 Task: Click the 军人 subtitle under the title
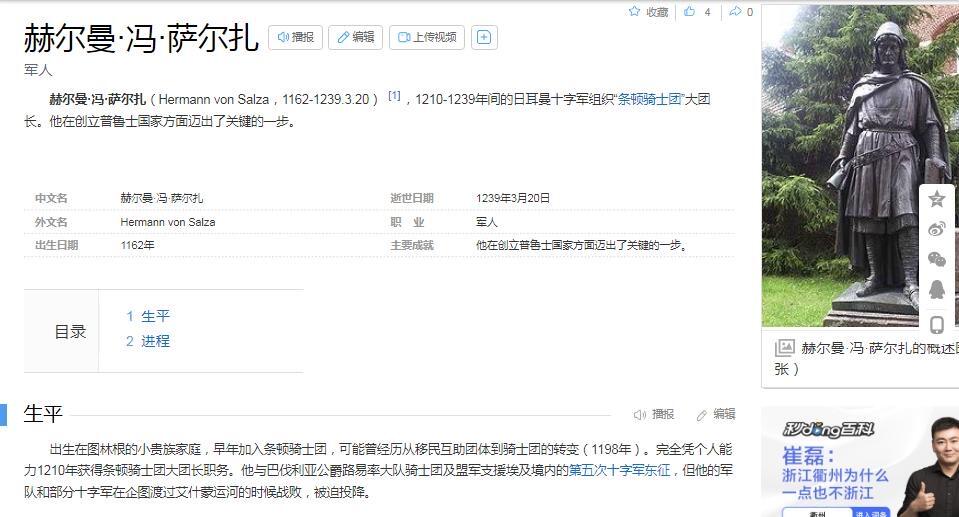coord(38,70)
